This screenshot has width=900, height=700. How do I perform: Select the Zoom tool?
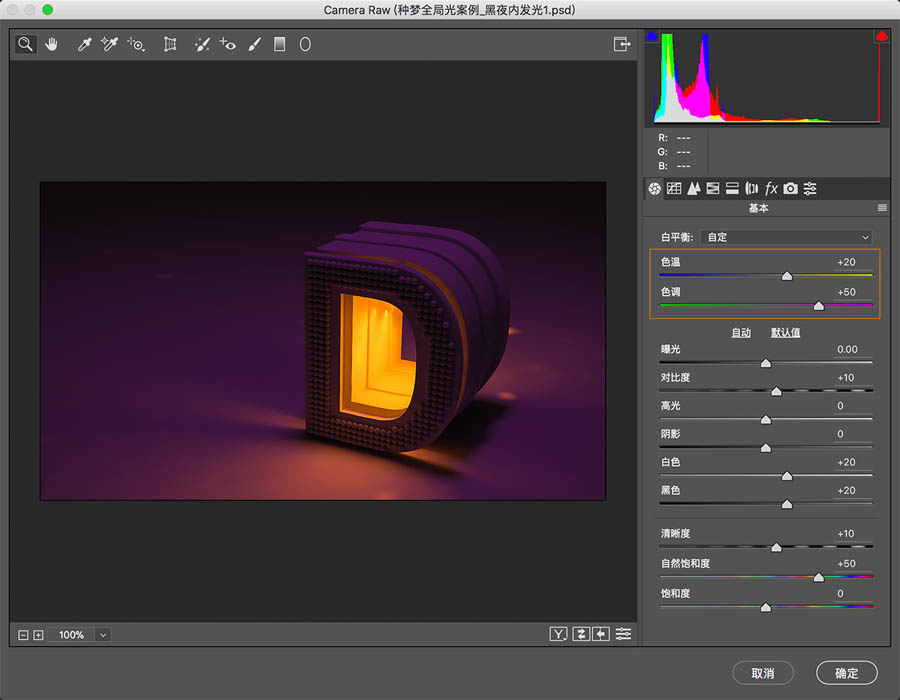pyautogui.click(x=25, y=44)
